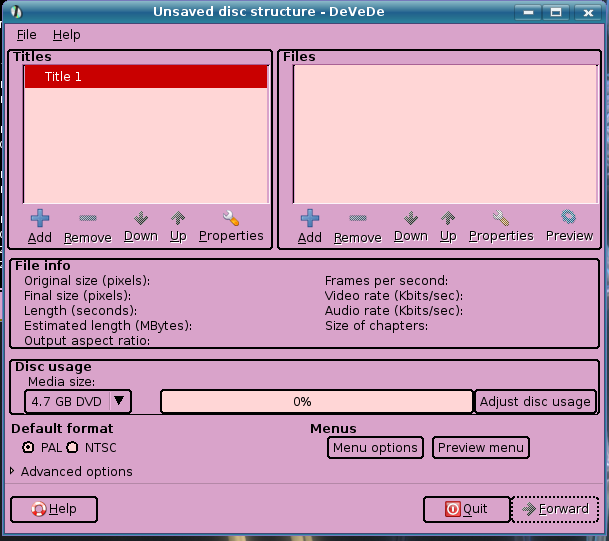Viewport: 609px width, 541px height.
Task: Click the Adjust disc usage button
Action: 535,401
